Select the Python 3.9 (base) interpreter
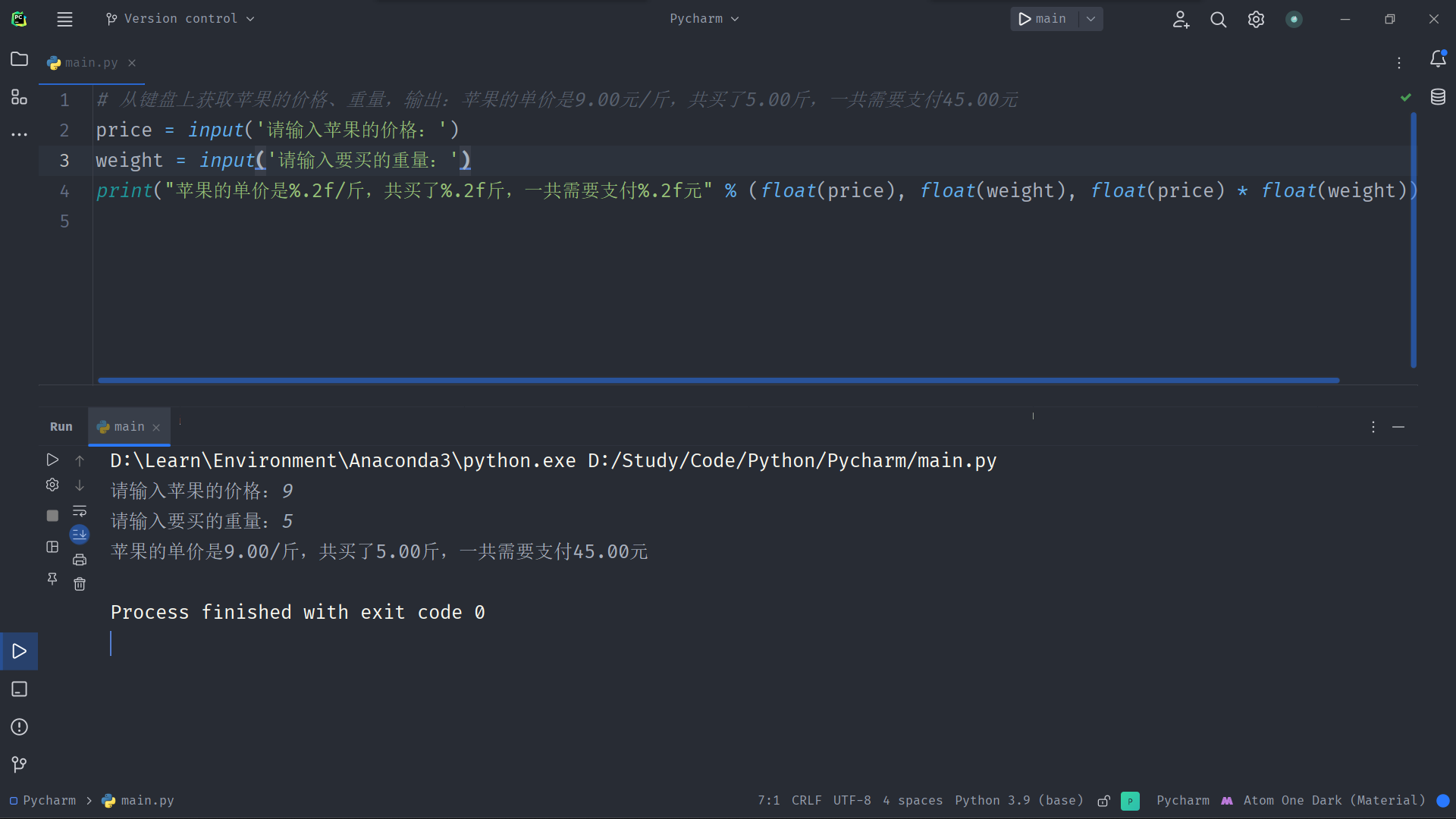 1019,801
